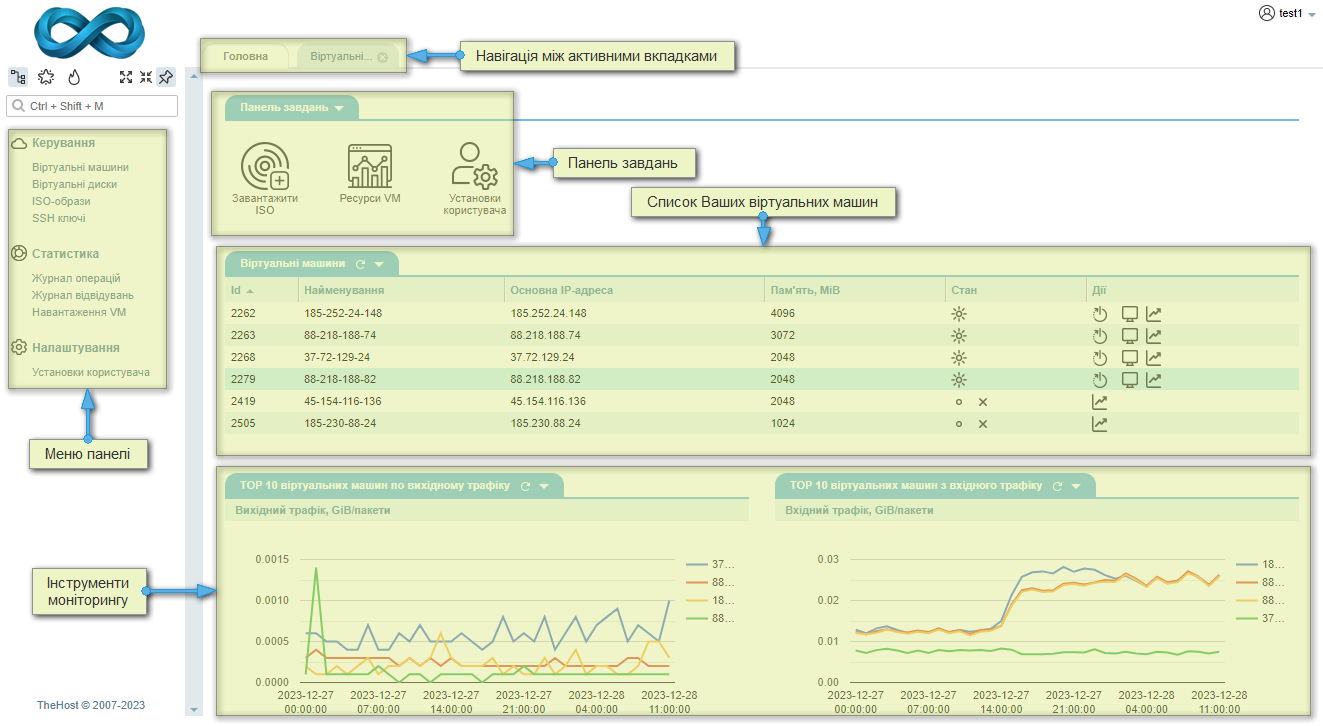Click the menu scrollbar down arrow
The width and height of the screenshot is (1323, 726).
tap(194, 709)
